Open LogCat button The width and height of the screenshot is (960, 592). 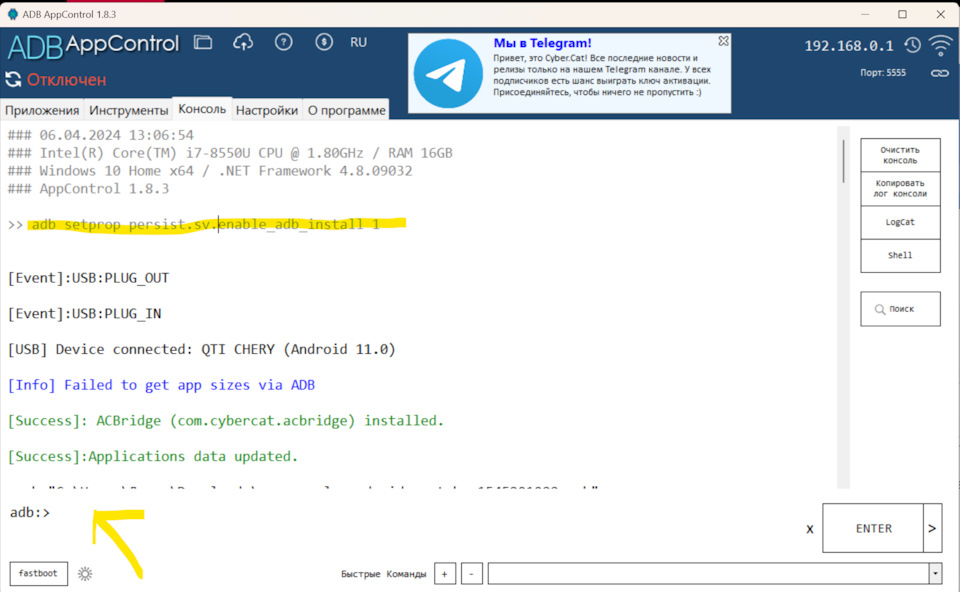click(x=900, y=222)
